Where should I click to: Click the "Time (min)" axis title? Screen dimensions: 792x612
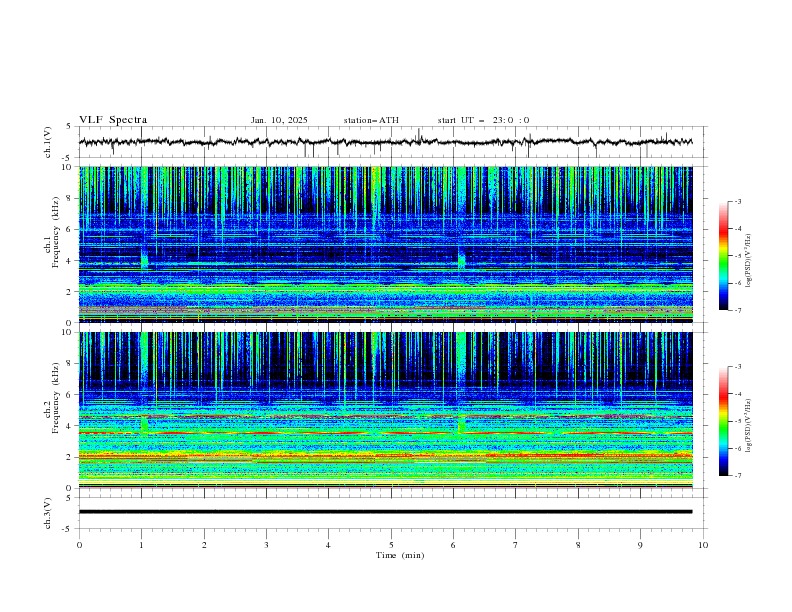(x=400, y=555)
